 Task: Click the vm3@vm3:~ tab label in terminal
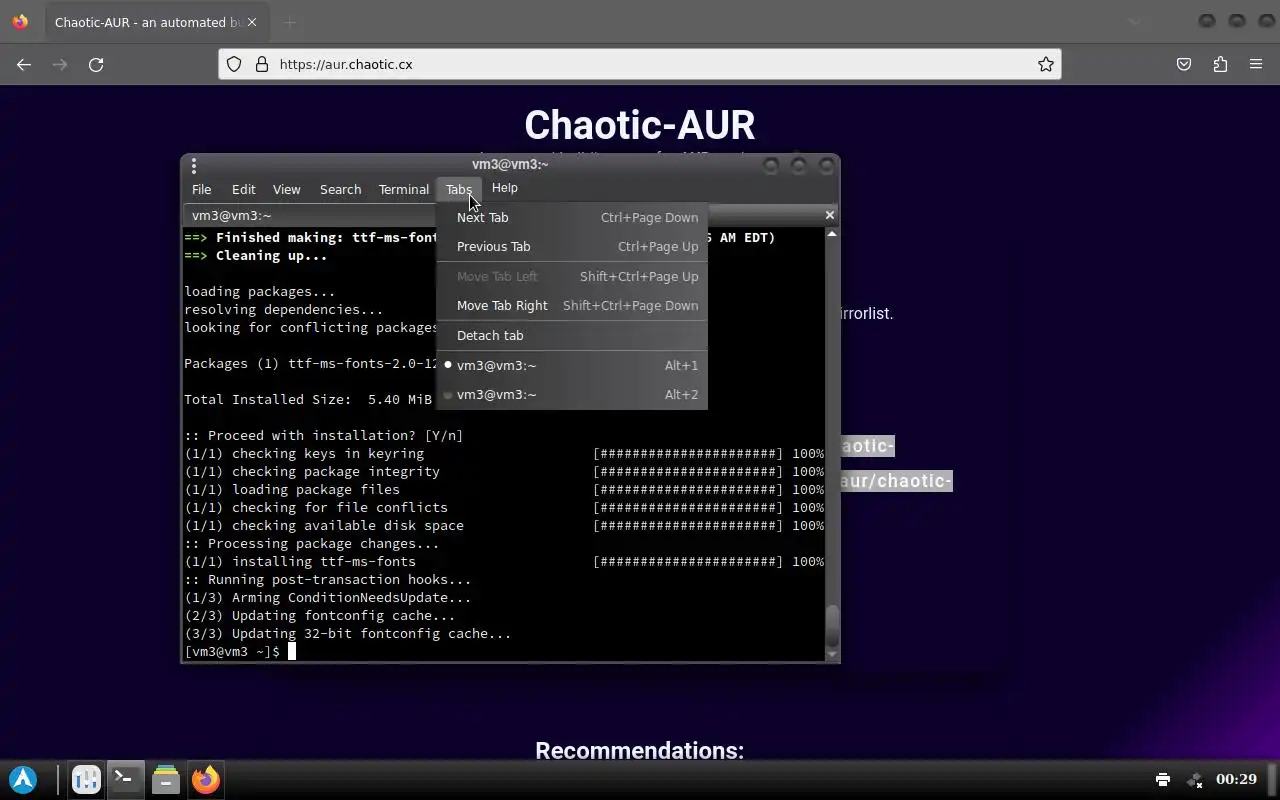point(232,215)
